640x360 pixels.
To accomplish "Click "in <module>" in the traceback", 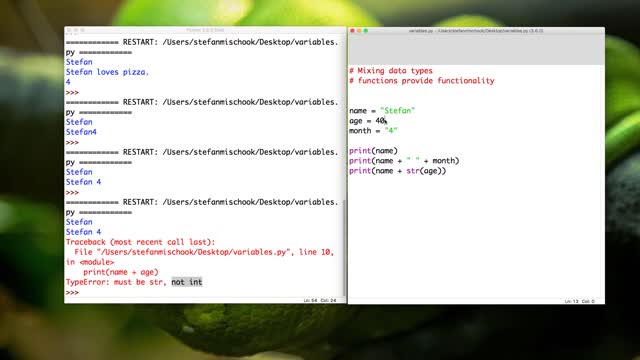I will (90, 262).
